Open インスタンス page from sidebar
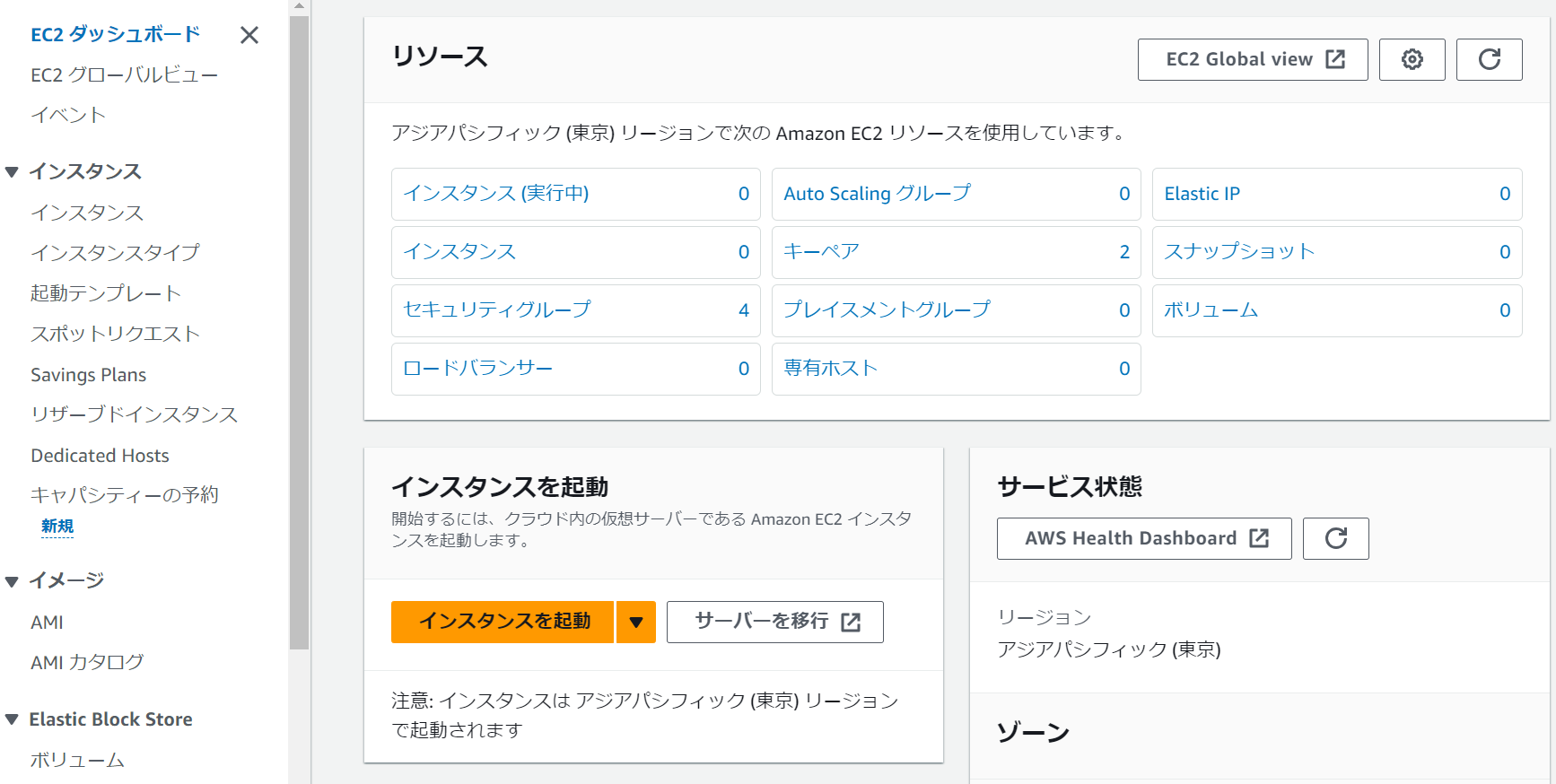 [x=87, y=213]
